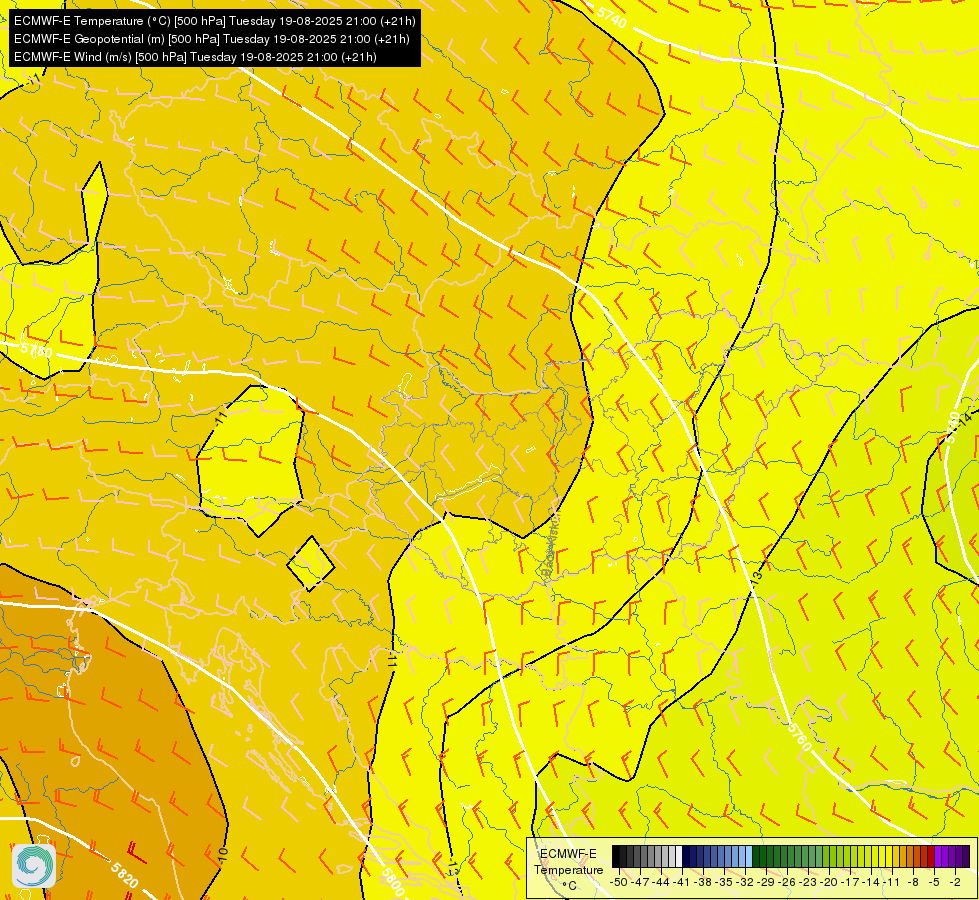The width and height of the screenshot is (979, 900).
Task: Select the ECMWF-E Temperature (°C) header line
Action: (214, 21)
